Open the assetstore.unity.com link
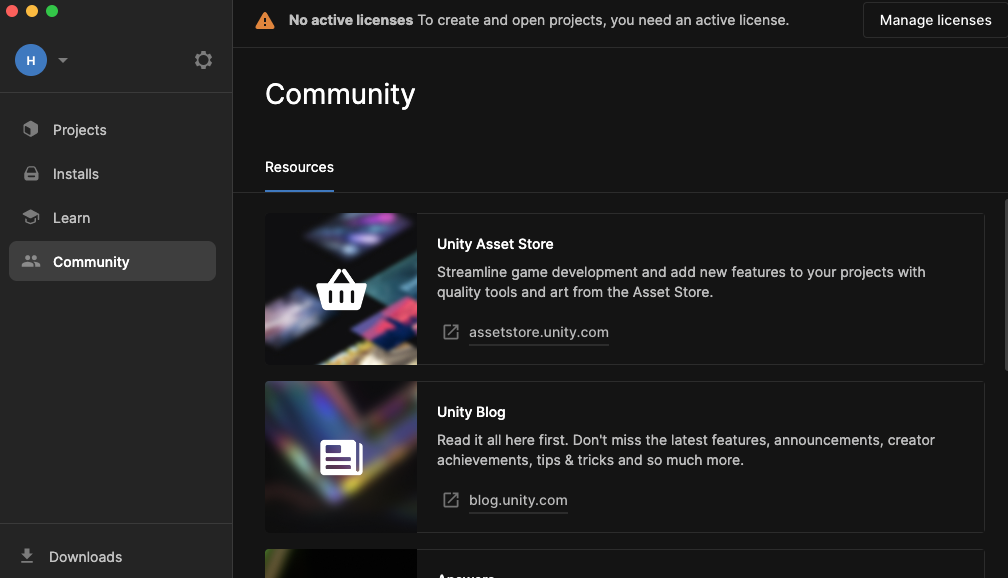This screenshot has width=1008, height=578. coord(538,332)
